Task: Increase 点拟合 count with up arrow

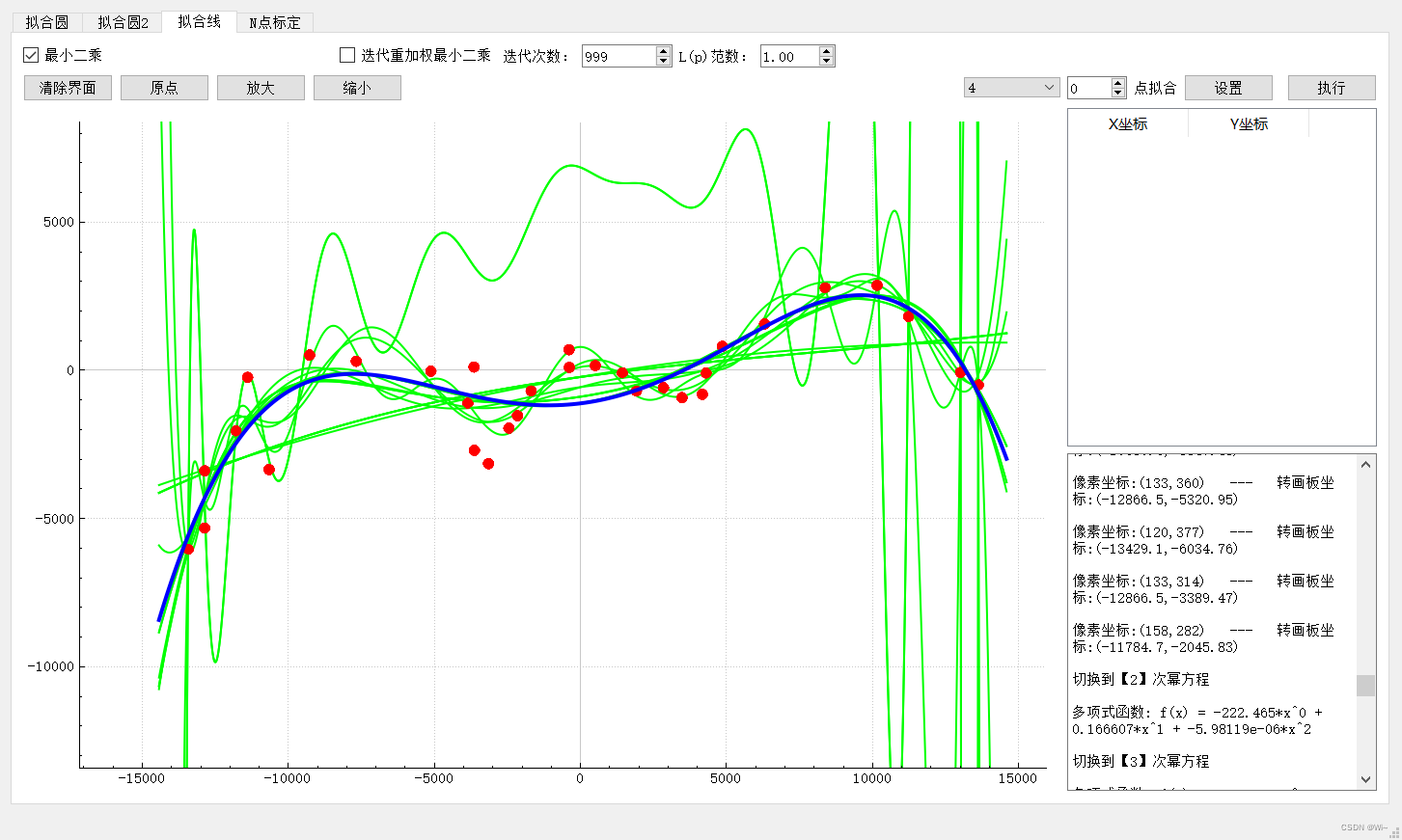Action: click(1118, 83)
